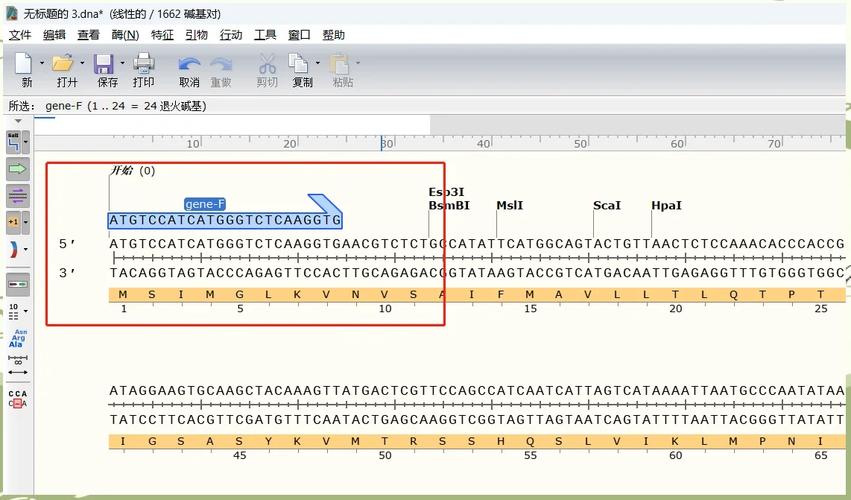Click the Open folder icon
This screenshot has width=851, height=500.
[x=63, y=64]
